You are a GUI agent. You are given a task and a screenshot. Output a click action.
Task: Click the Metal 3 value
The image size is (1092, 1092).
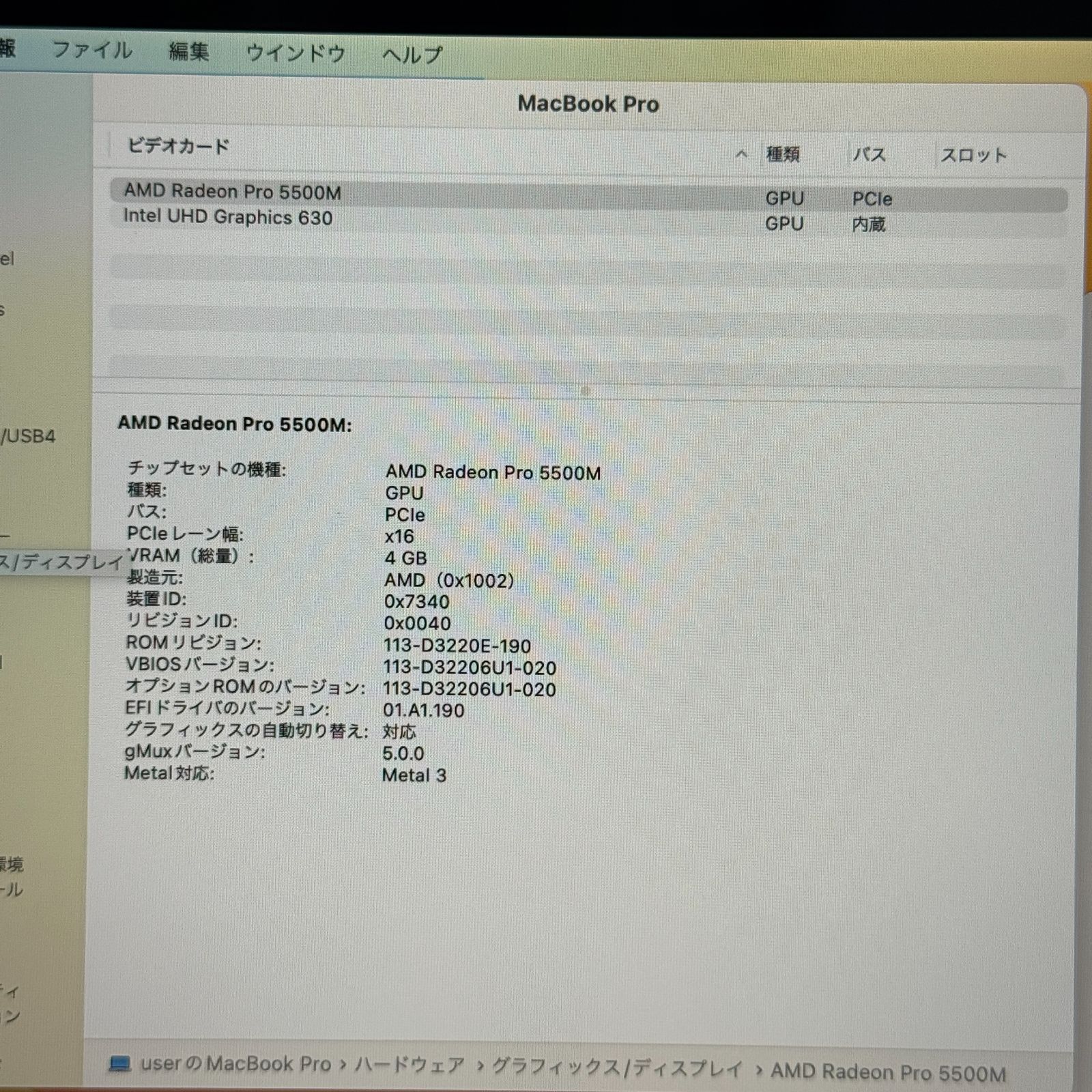pos(414,775)
